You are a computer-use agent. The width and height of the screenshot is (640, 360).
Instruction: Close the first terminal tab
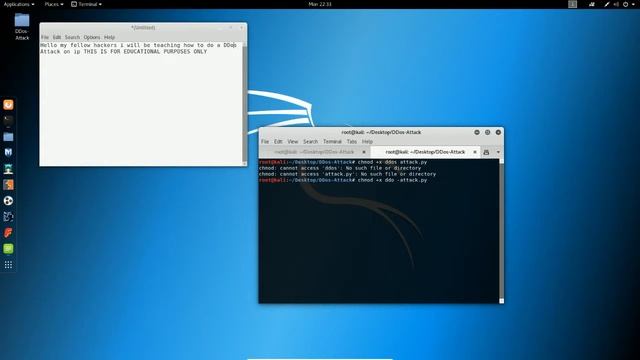(x=364, y=152)
